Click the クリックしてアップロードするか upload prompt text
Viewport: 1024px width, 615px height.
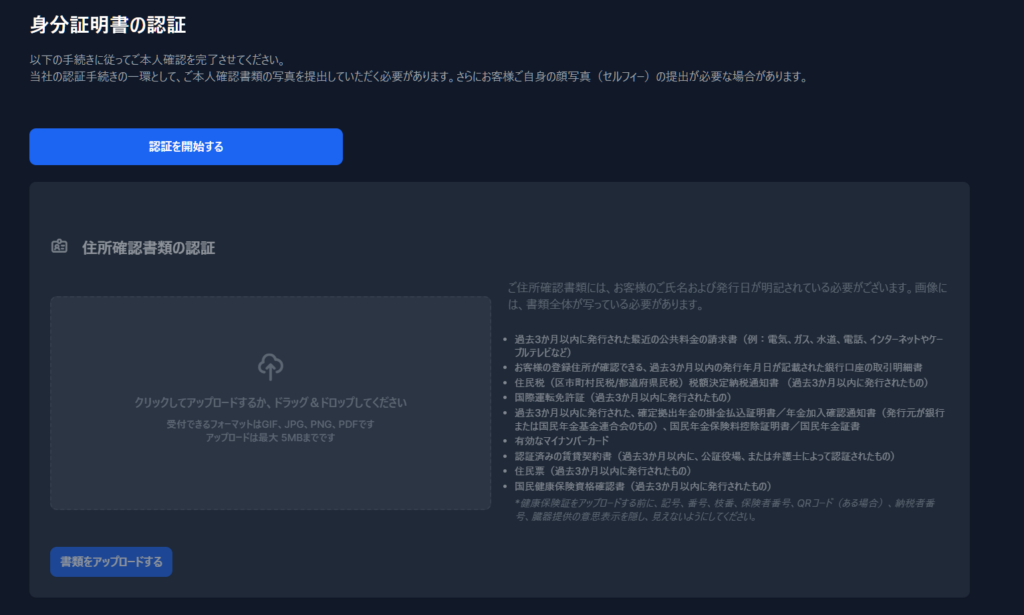[270, 403]
